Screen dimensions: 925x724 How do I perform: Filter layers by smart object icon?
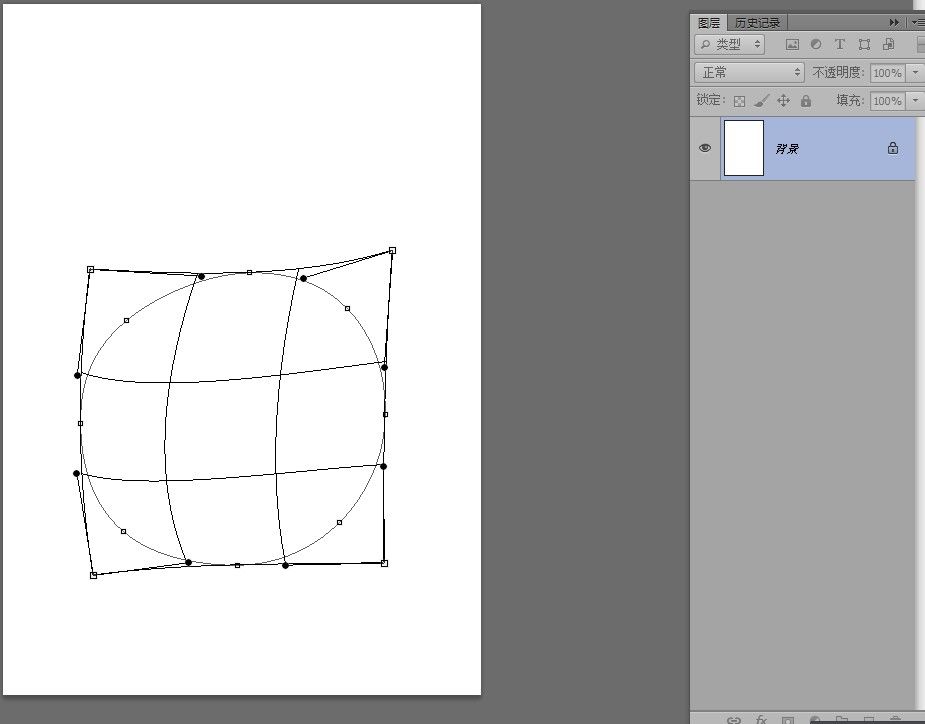[x=888, y=44]
